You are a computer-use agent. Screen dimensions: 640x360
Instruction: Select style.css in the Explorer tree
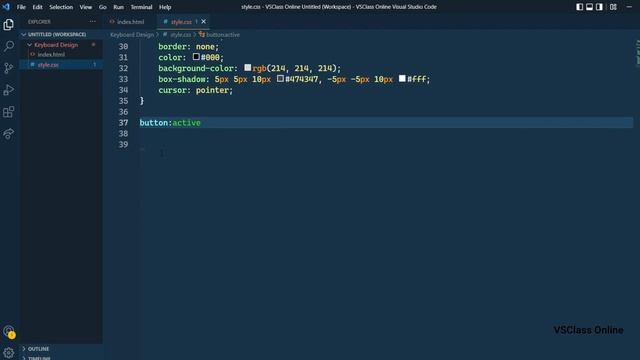pyautogui.click(x=48, y=64)
